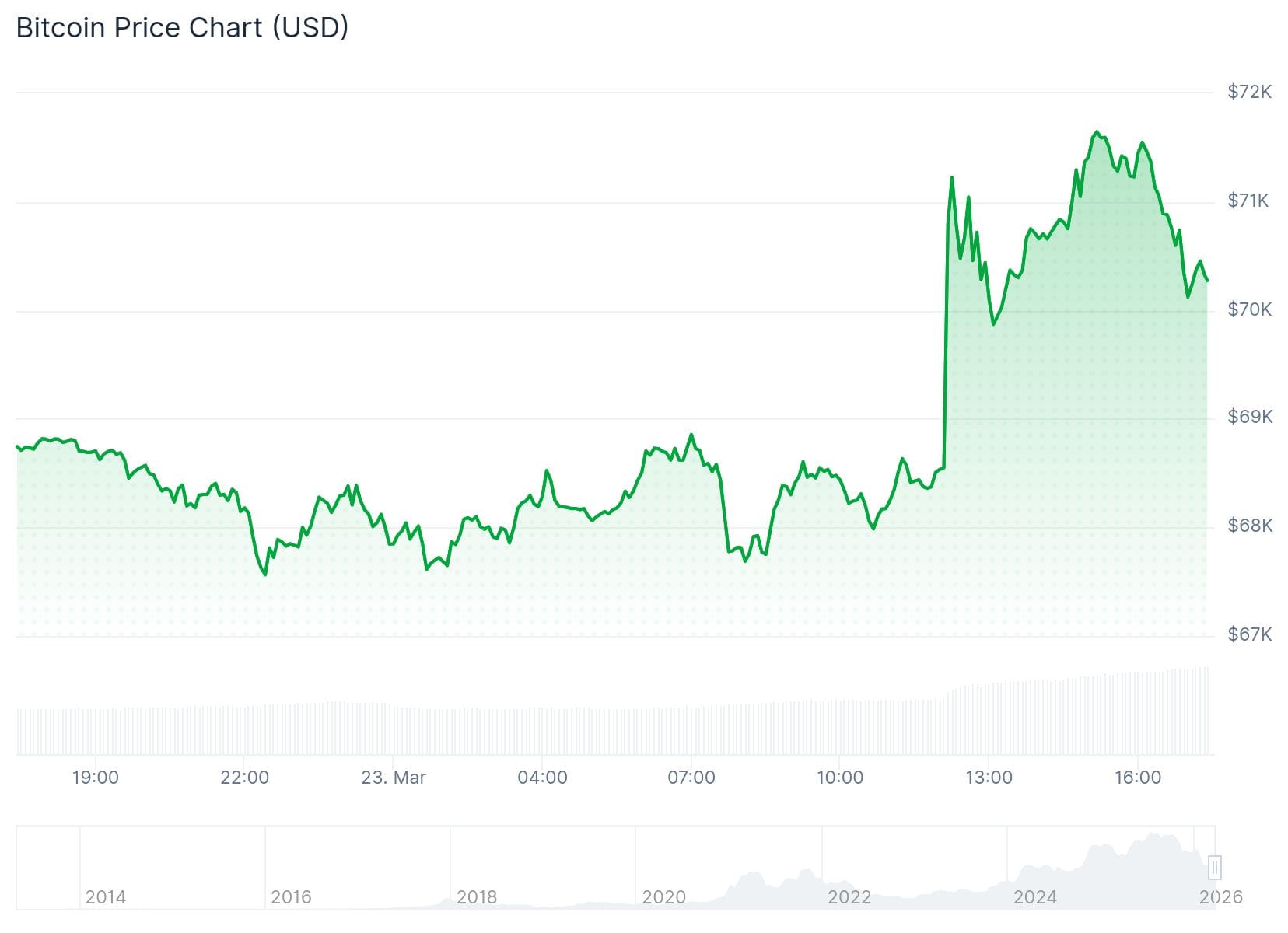Click the 2020 label in the navigator

click(663, 897)
